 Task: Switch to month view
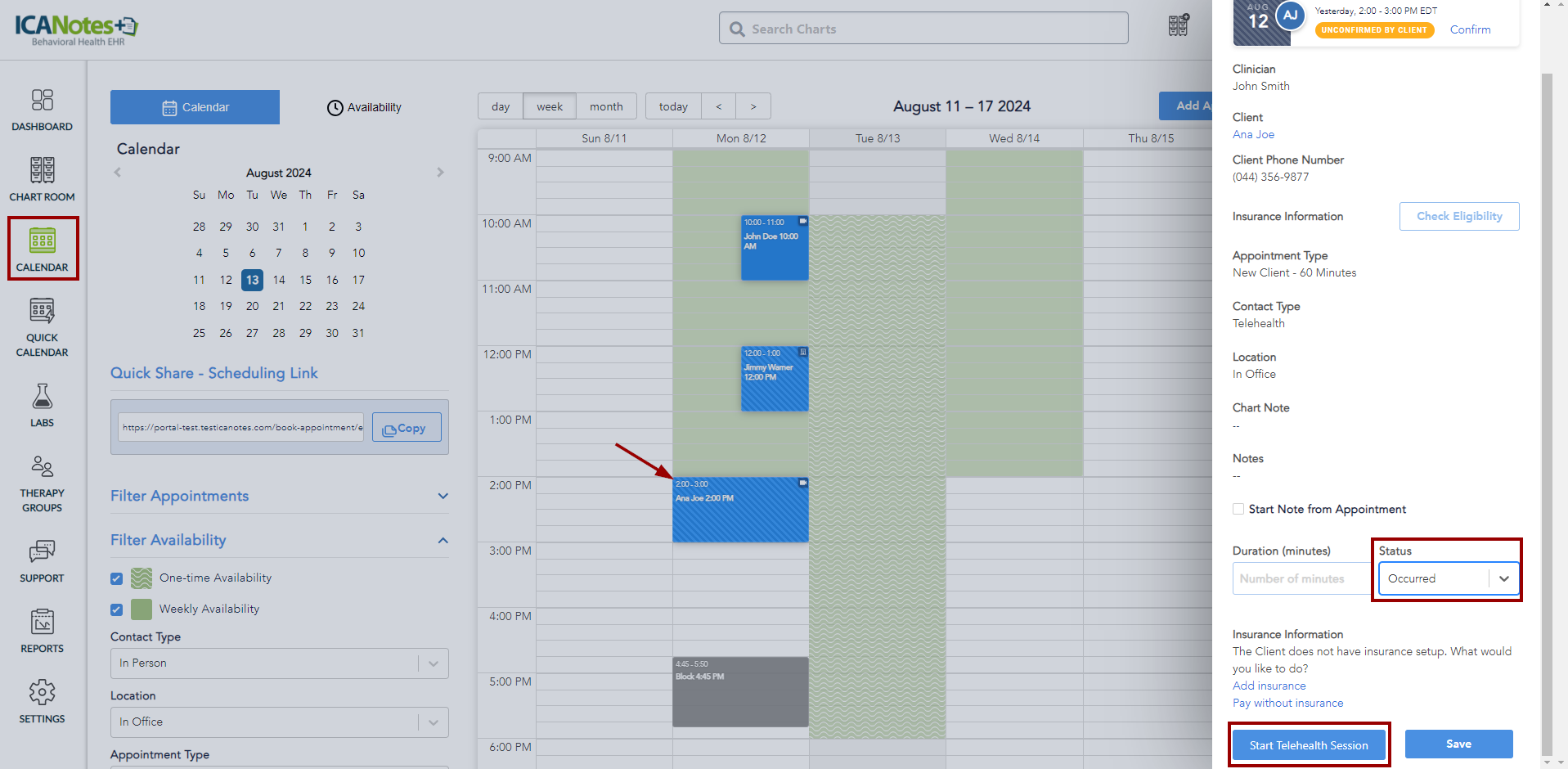coord(606,106)
